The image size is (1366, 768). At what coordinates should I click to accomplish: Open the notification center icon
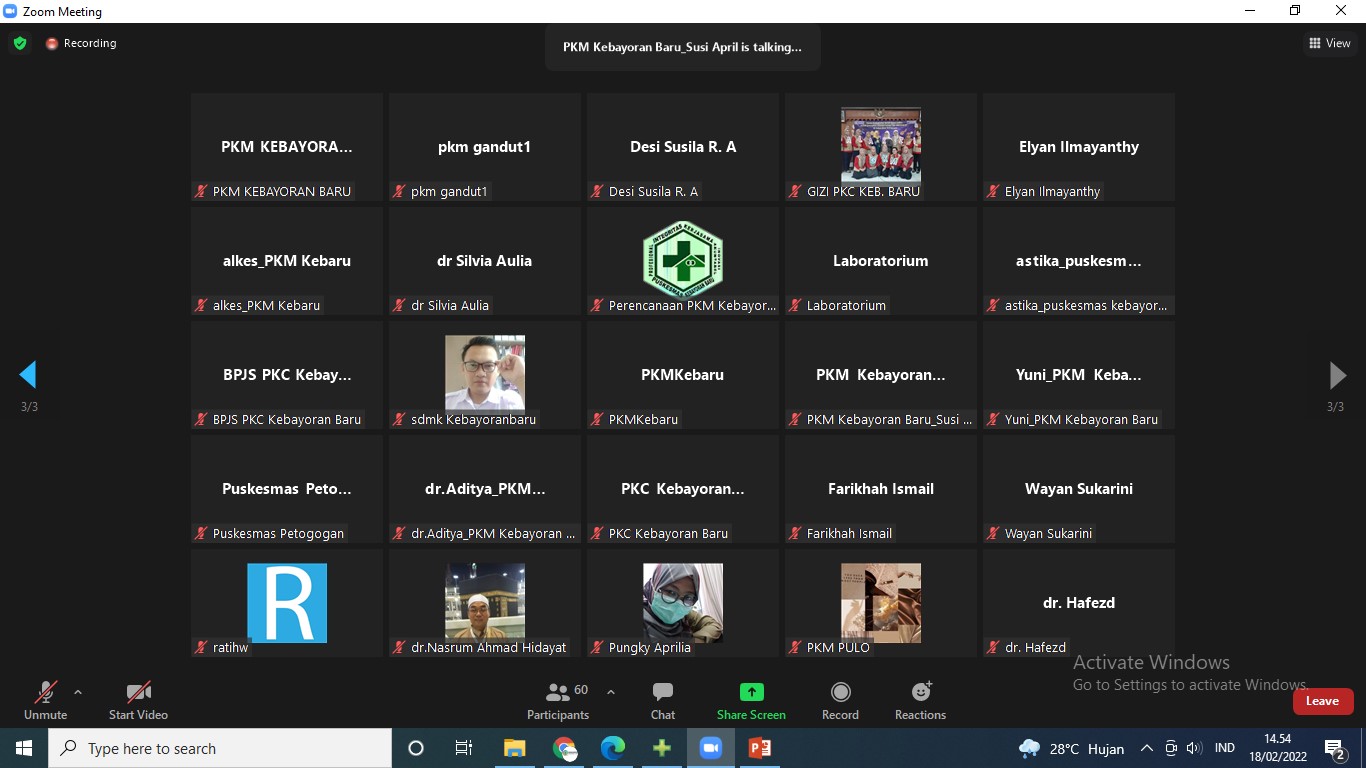(1335, 749)
